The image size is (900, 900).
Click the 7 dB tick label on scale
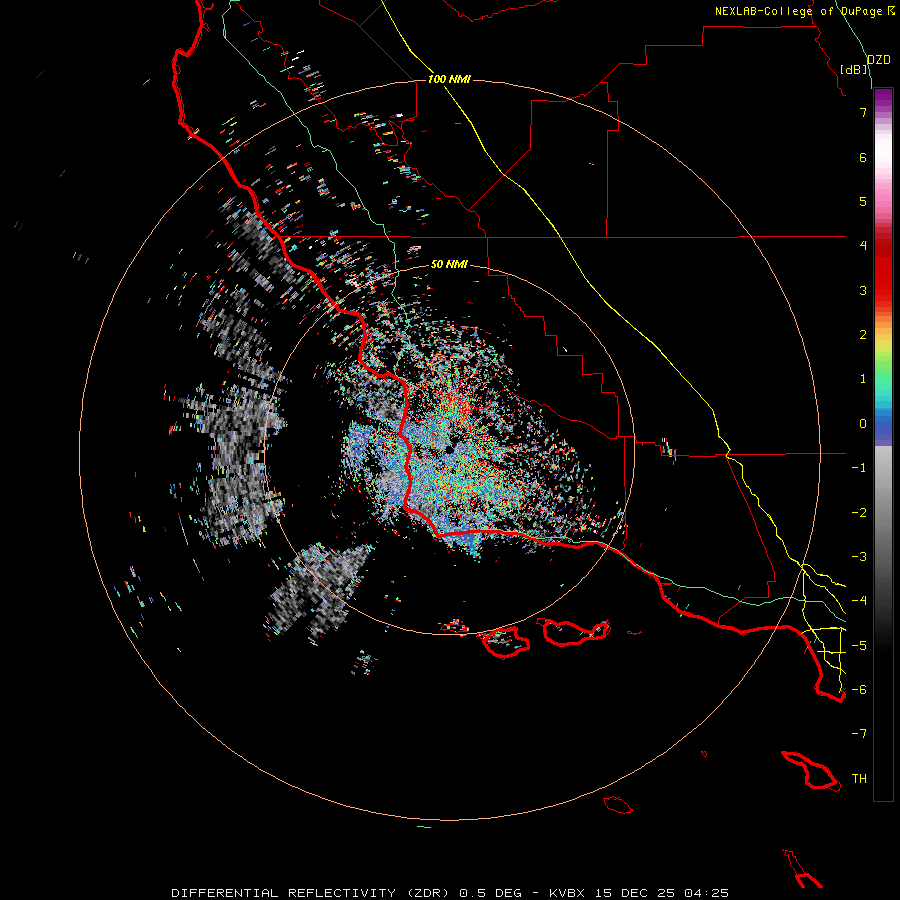[863, 112]
